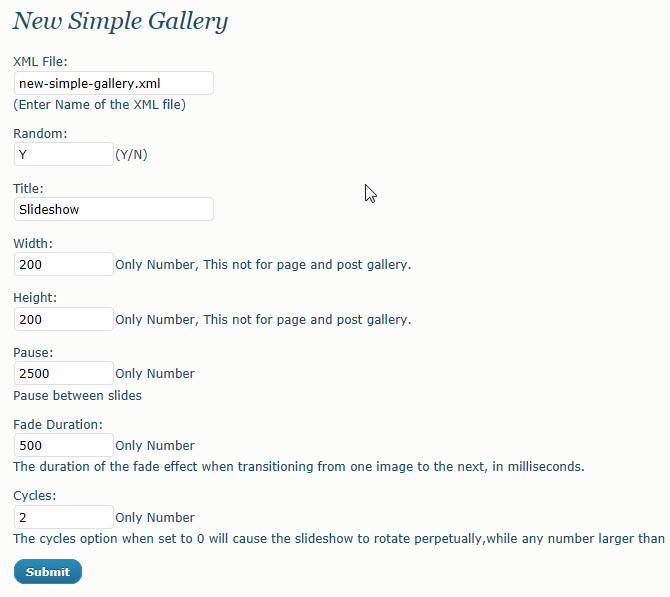Click the Fade Duration input box

coord(64,445)
